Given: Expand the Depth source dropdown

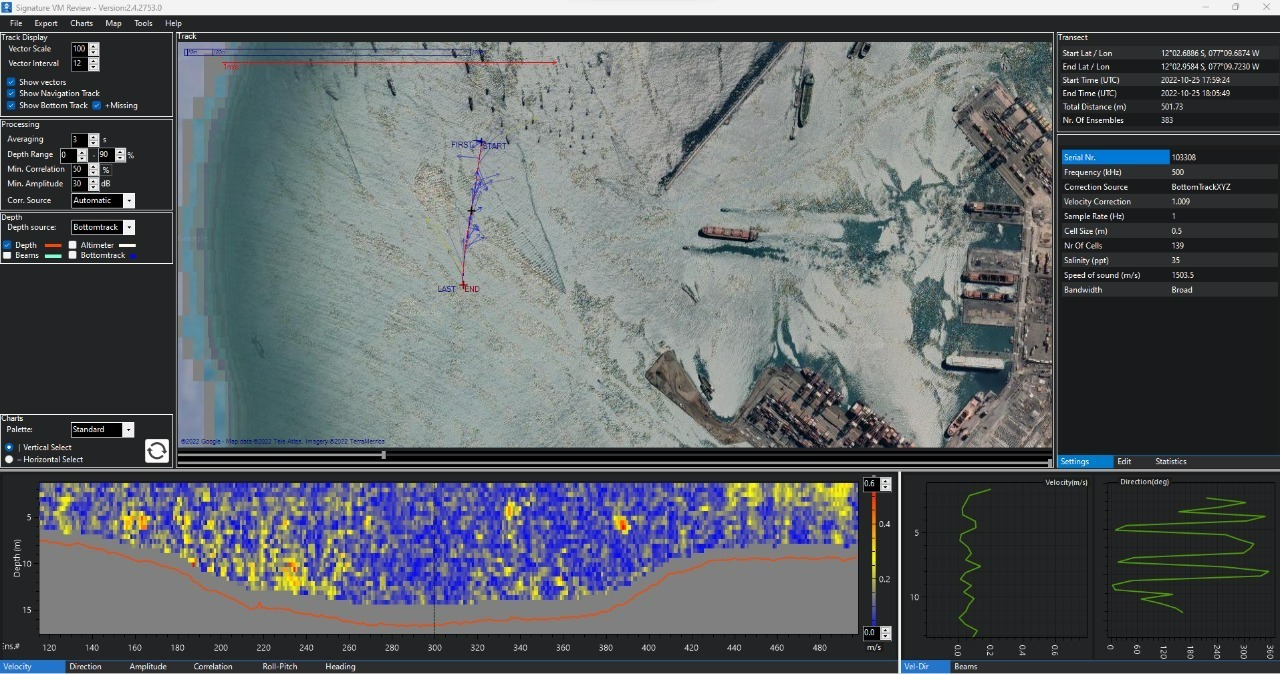Looking at the screenshot, I should (x=128, y=228).
